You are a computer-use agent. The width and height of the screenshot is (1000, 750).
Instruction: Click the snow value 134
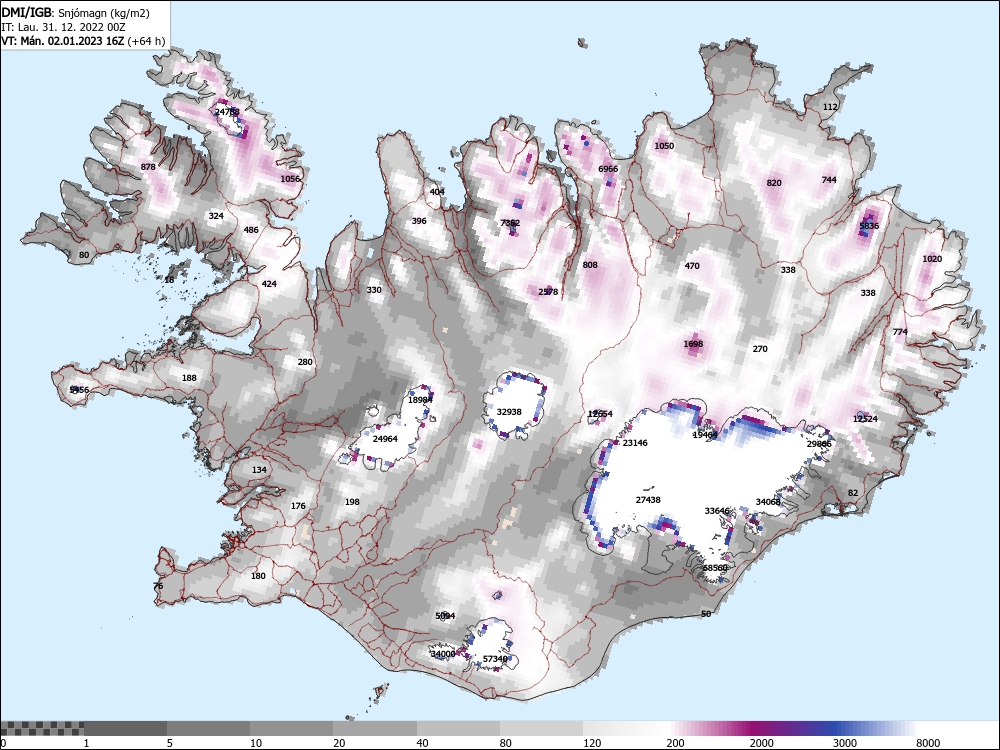click(259, 470)
